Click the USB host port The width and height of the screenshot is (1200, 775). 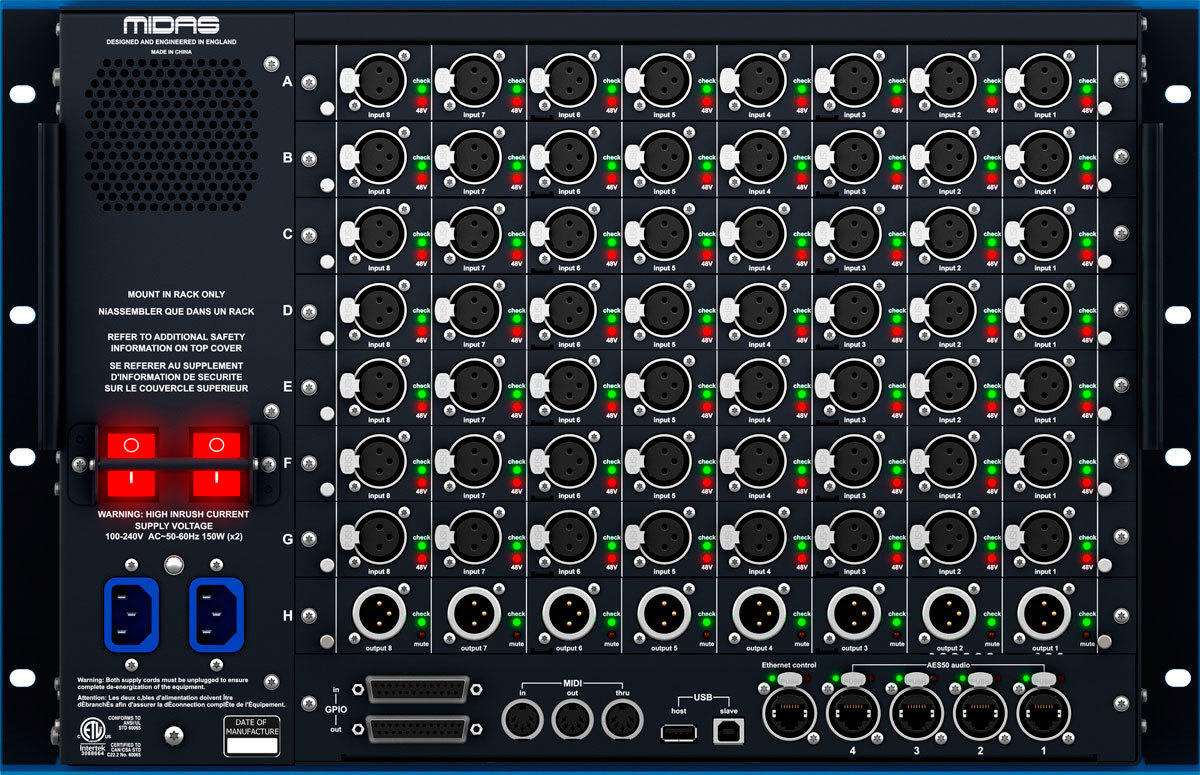[x=679, y=733]
